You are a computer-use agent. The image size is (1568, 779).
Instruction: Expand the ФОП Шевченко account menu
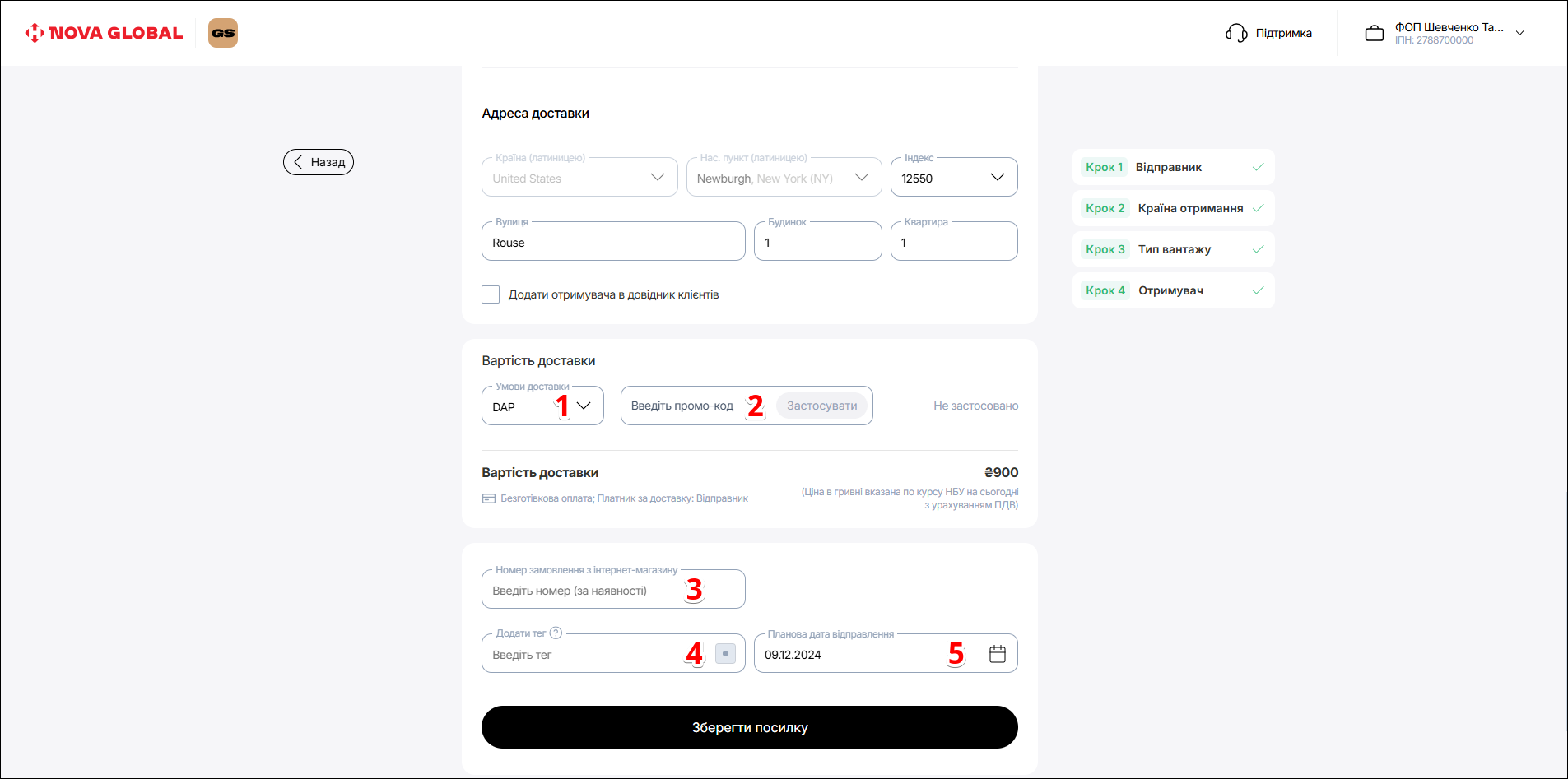pyautogui.click(x=1519, y=33)
